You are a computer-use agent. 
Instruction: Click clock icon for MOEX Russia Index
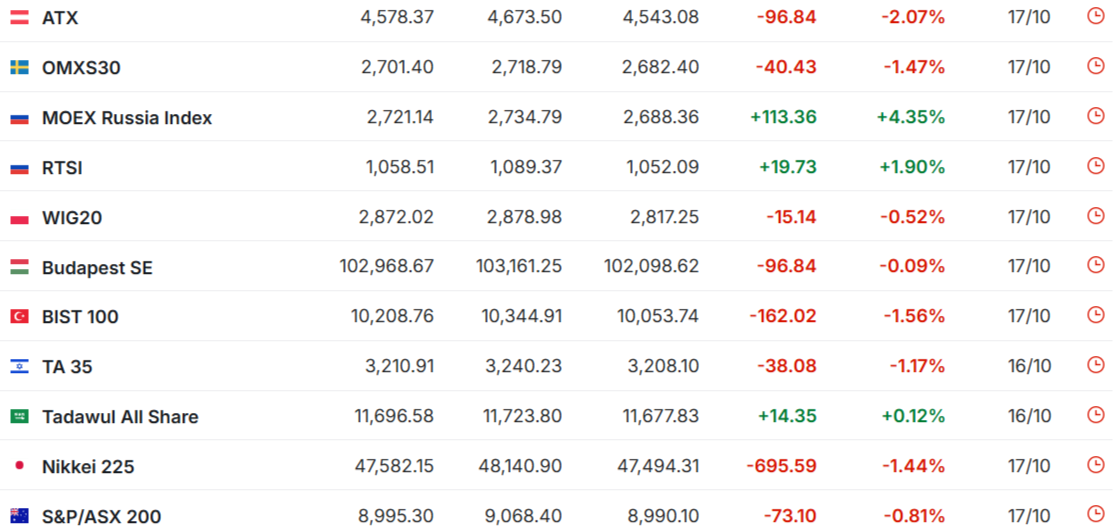click(x=1095, y=116)
